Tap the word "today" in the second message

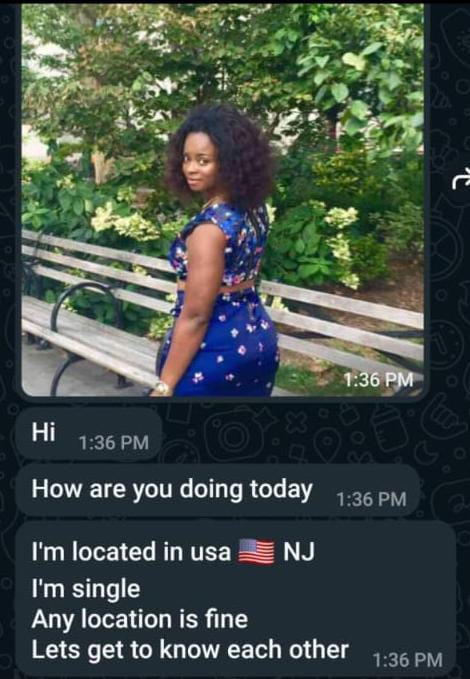click(281, 490)
